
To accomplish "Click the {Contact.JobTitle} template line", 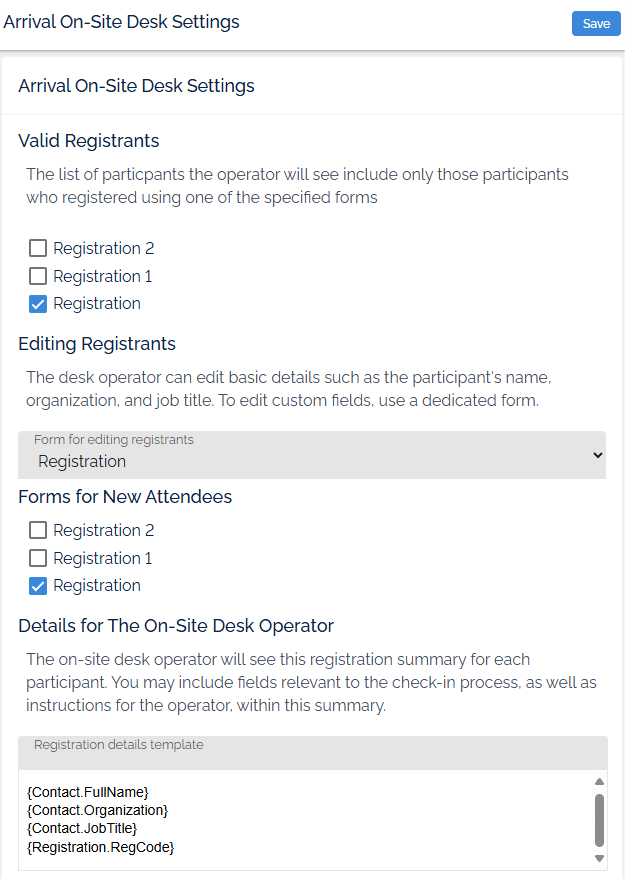I will pyautogui.click(x=82, y=828).
